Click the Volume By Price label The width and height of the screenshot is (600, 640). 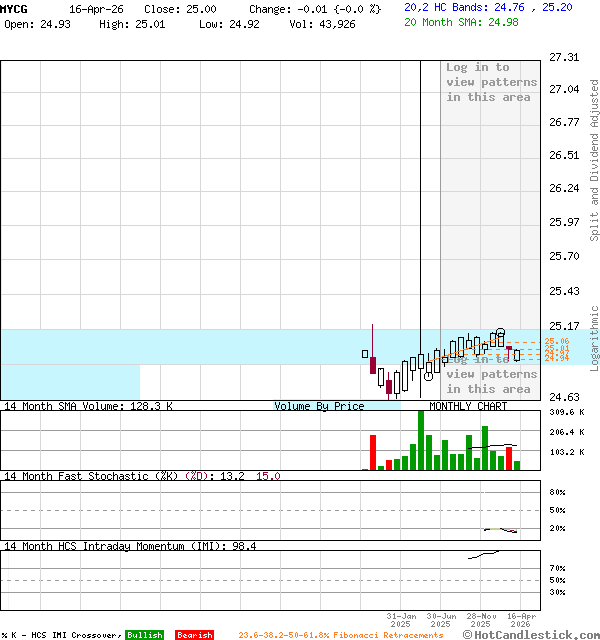tap(320, 406)
